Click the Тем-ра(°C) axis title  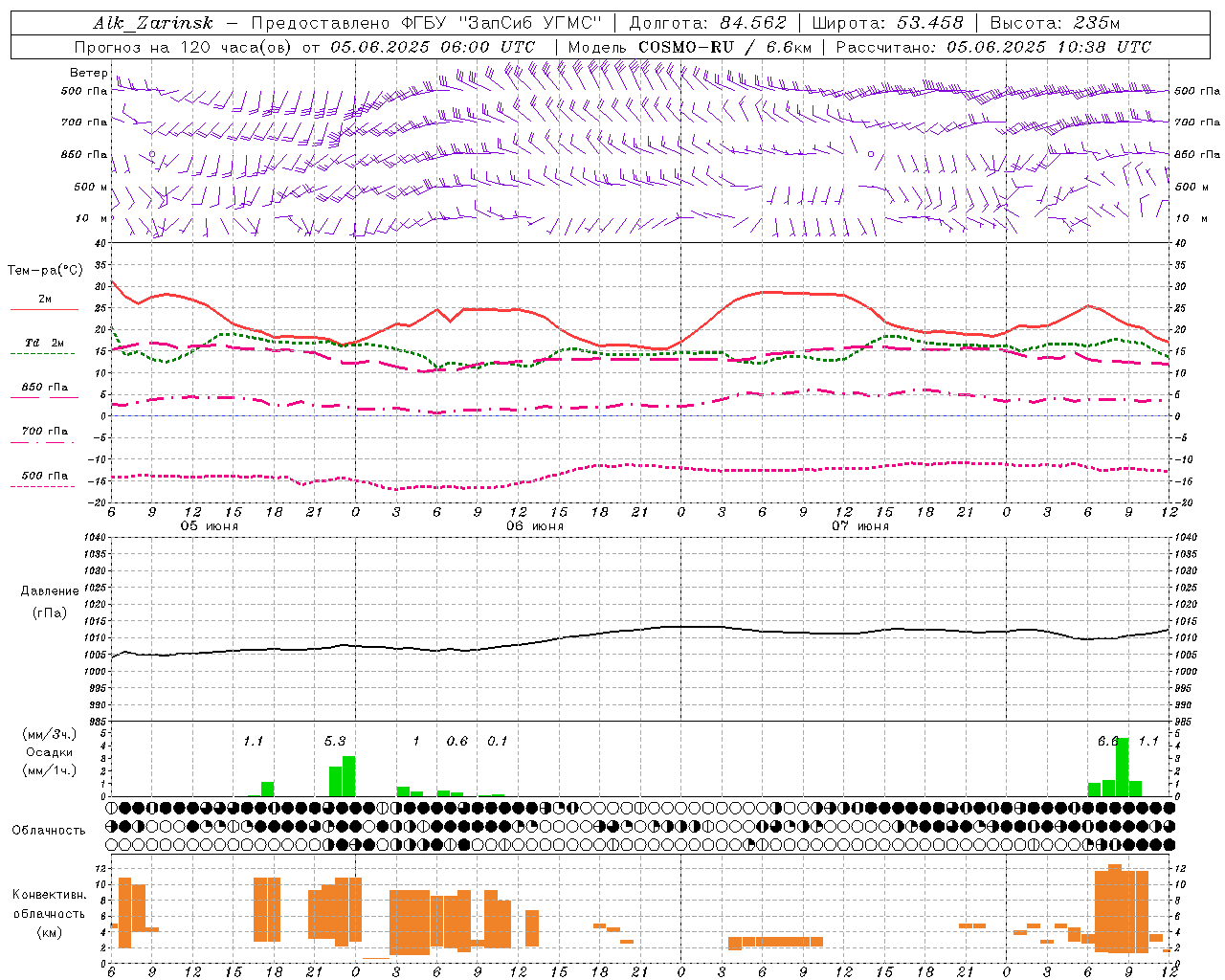[x=45, y=271]
